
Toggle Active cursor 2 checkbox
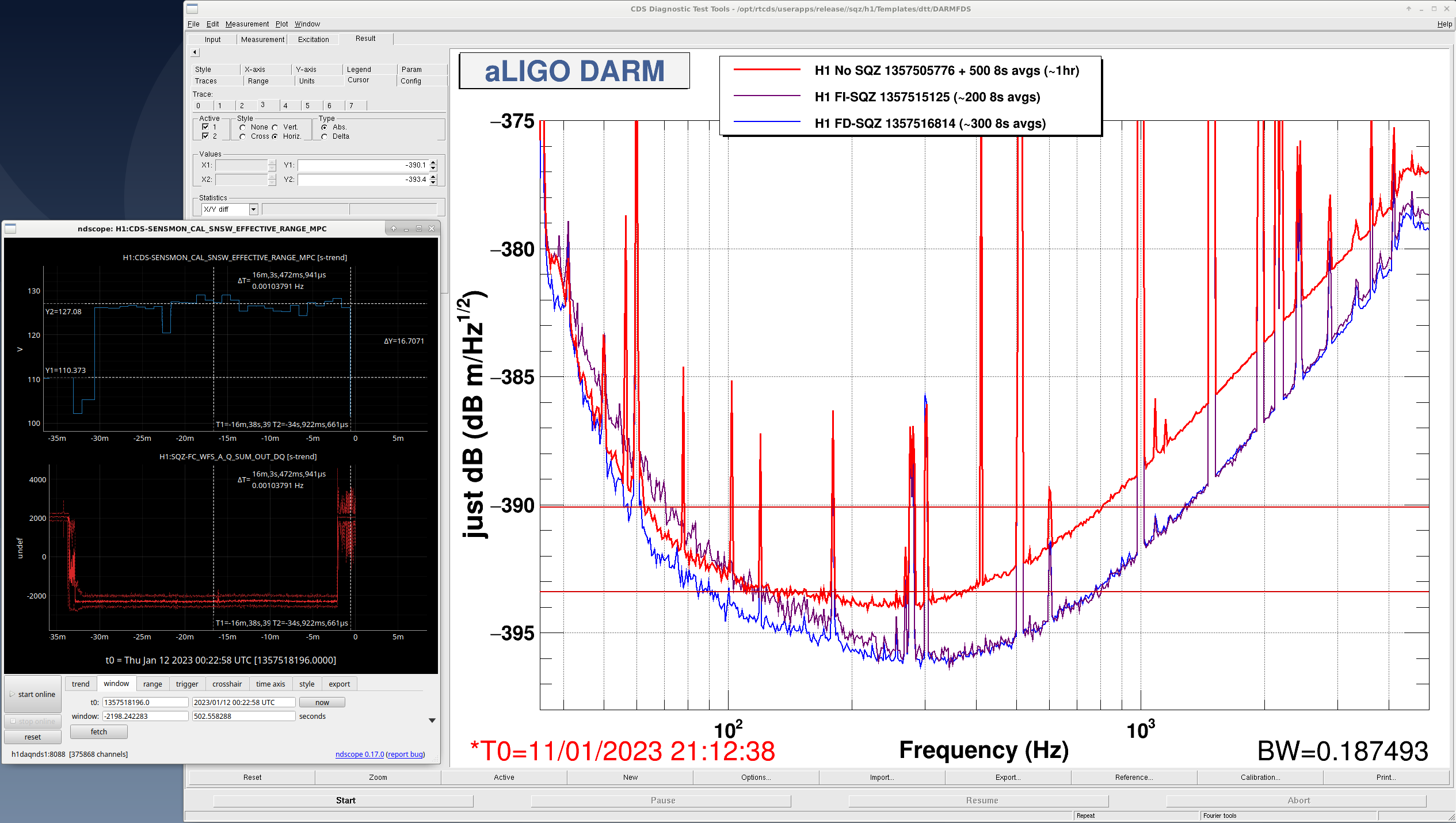pyautogui.click(x=205, y=136)
